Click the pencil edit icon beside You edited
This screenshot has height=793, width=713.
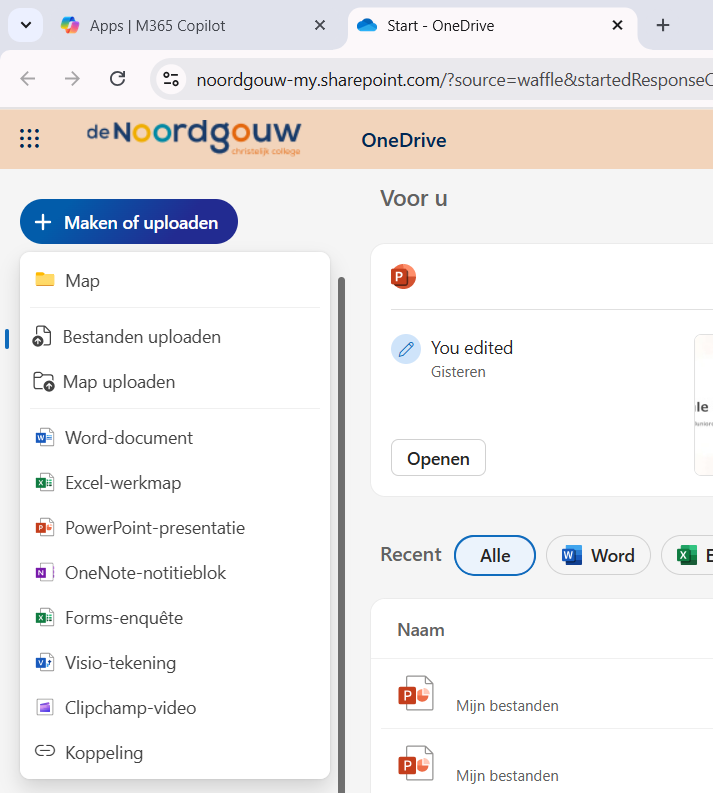coord(406,349)
